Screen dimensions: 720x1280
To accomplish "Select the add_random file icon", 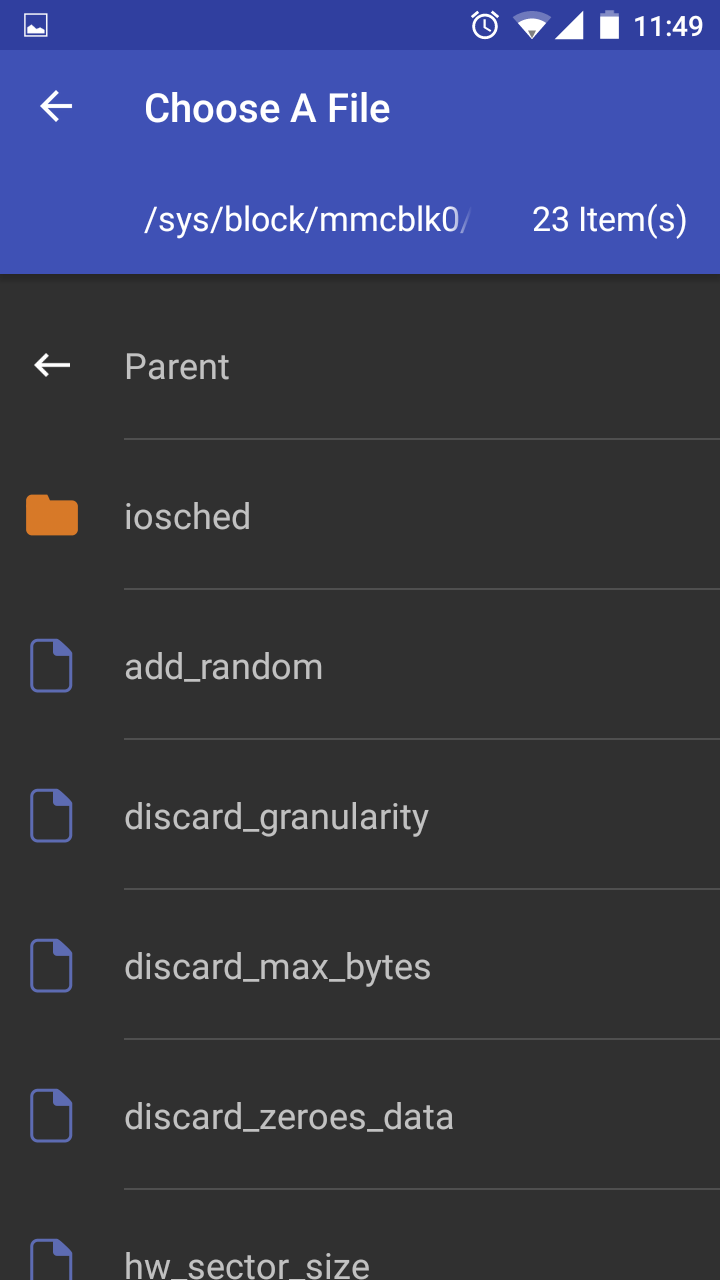I will click(51, 666).
